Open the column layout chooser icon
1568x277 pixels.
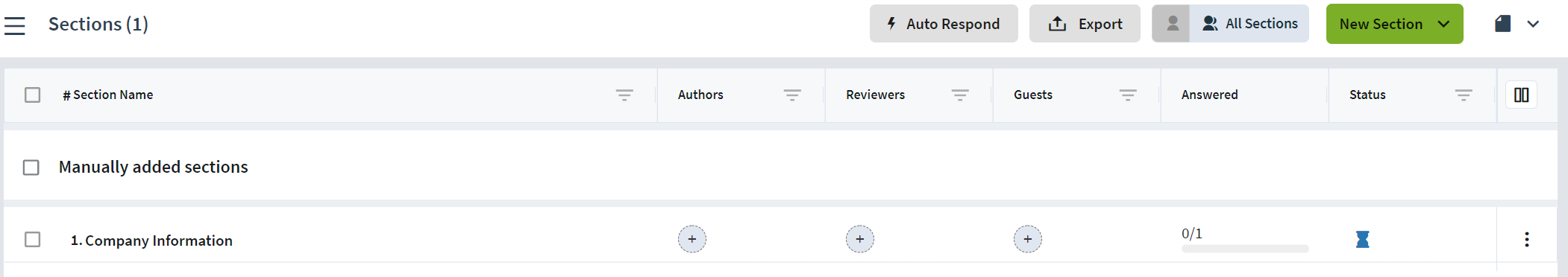1522,95
